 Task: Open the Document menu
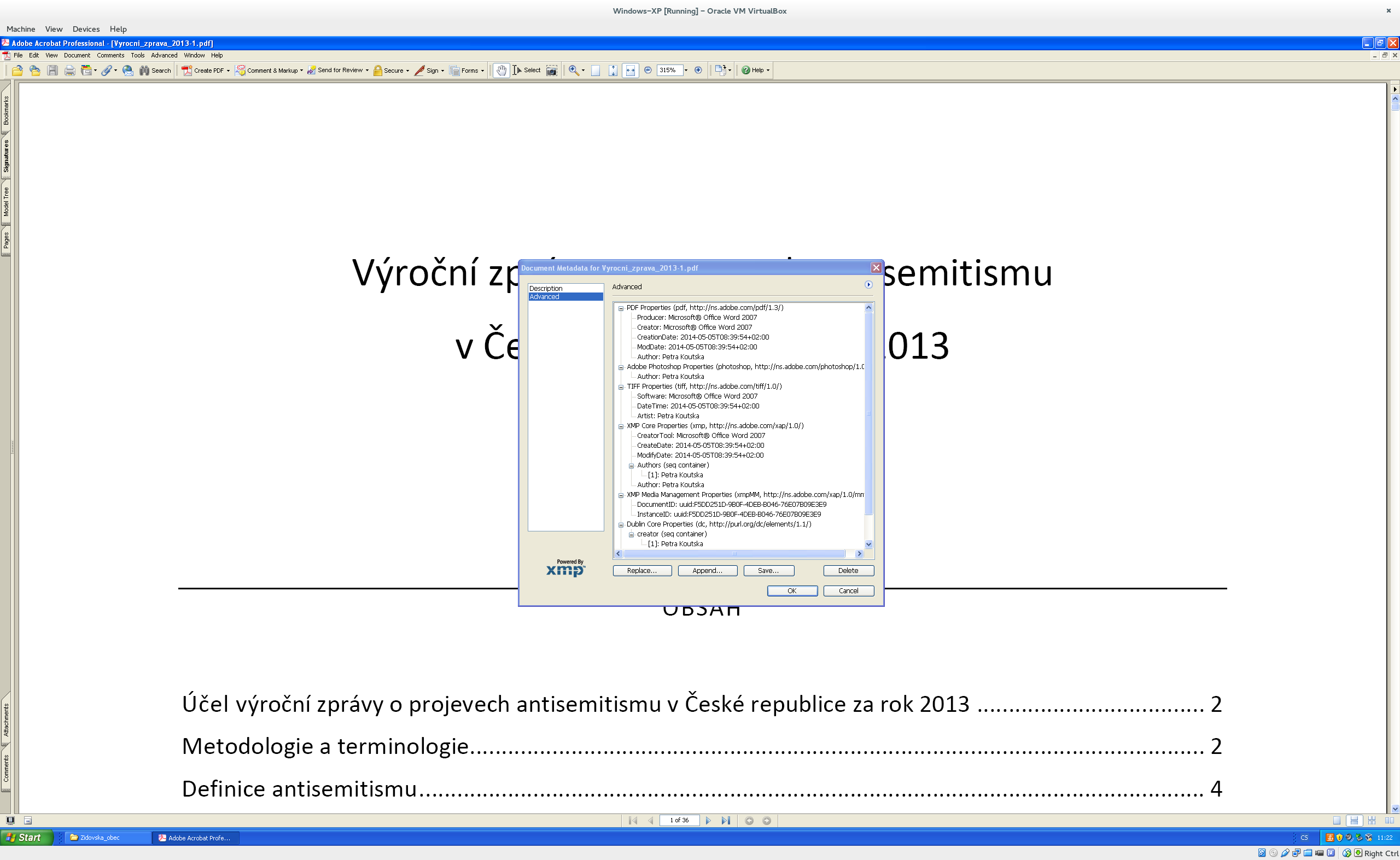coord(77,56)
